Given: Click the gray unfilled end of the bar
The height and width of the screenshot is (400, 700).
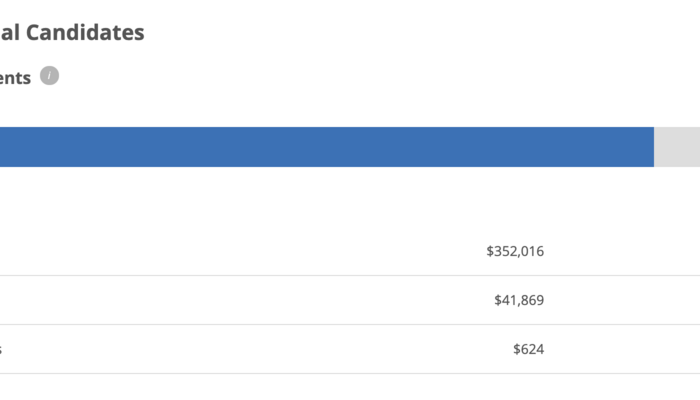Looking at the screenshot, I should pyautogui.click(x=677, y=147).
